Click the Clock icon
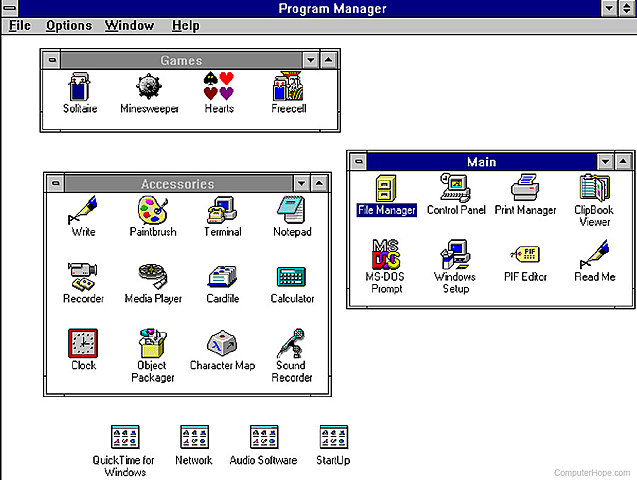The image size is (637, 480). click(83, 343)
